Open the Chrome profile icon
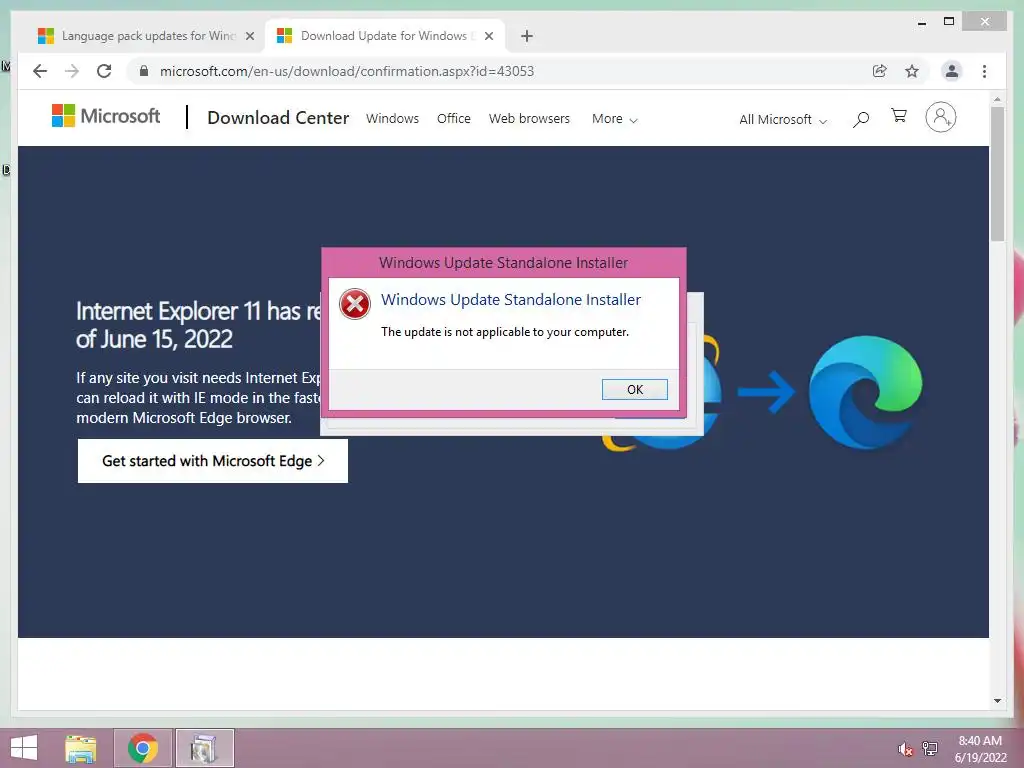The height and width of the screenshot is (768, 1024). [952, 71]
